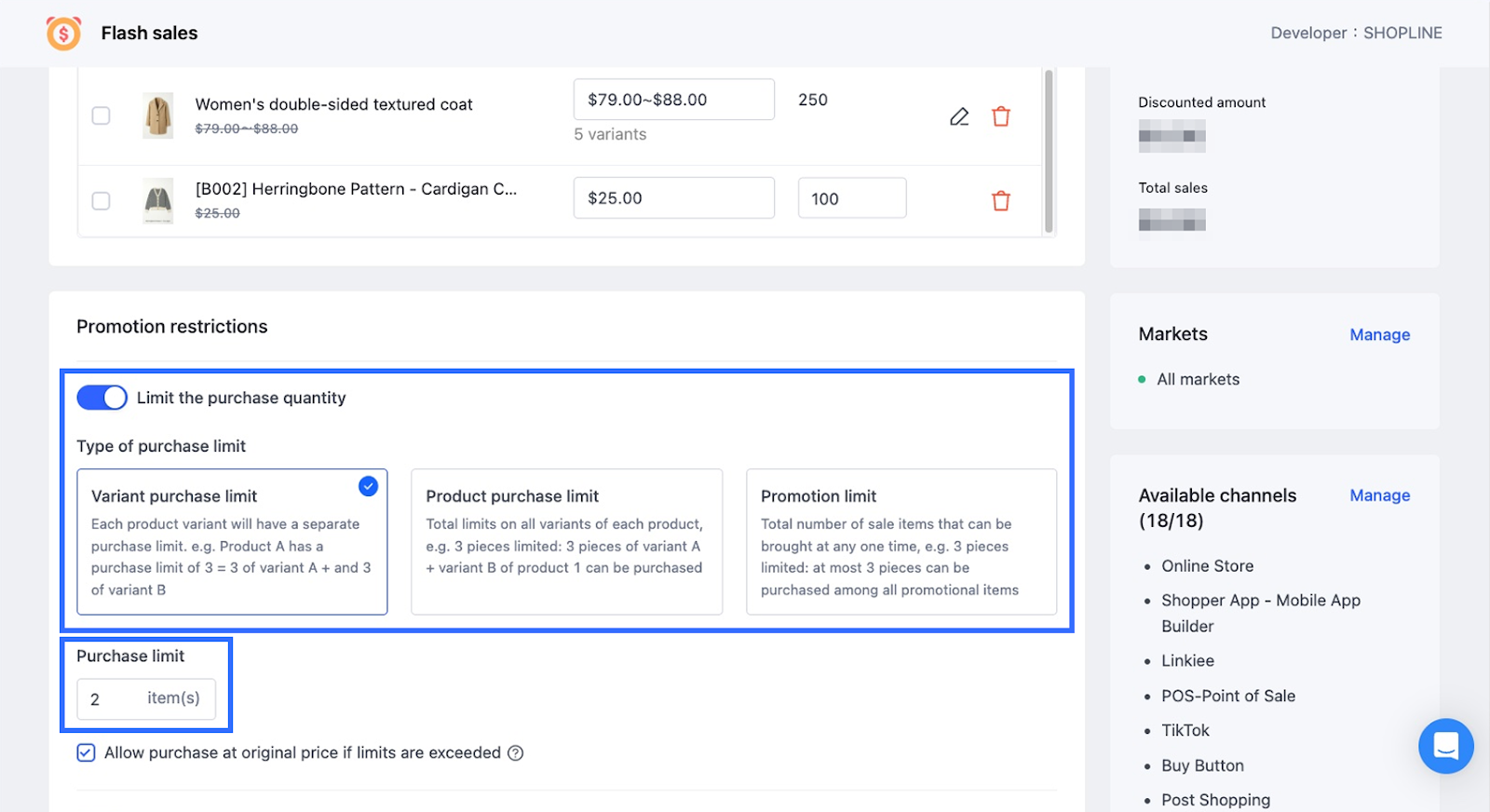Select the Women's textured coat checkbox
Viewport: 1490px width, 812px height.
coord(101,115)
